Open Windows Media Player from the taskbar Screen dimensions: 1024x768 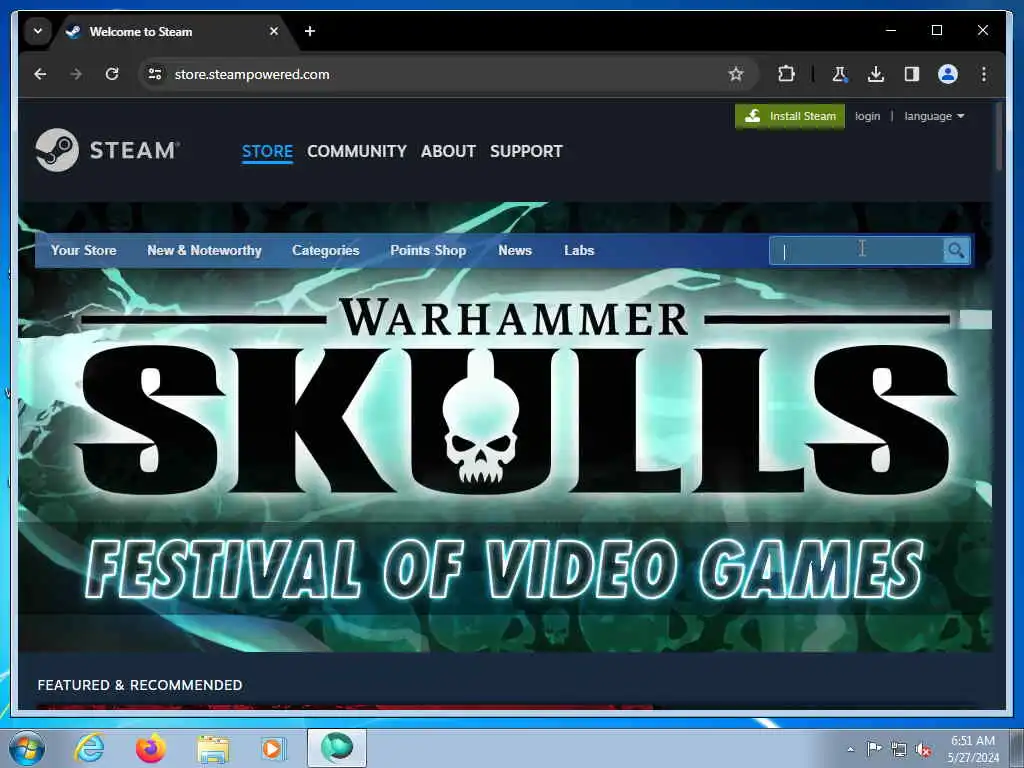coord(273,748)
